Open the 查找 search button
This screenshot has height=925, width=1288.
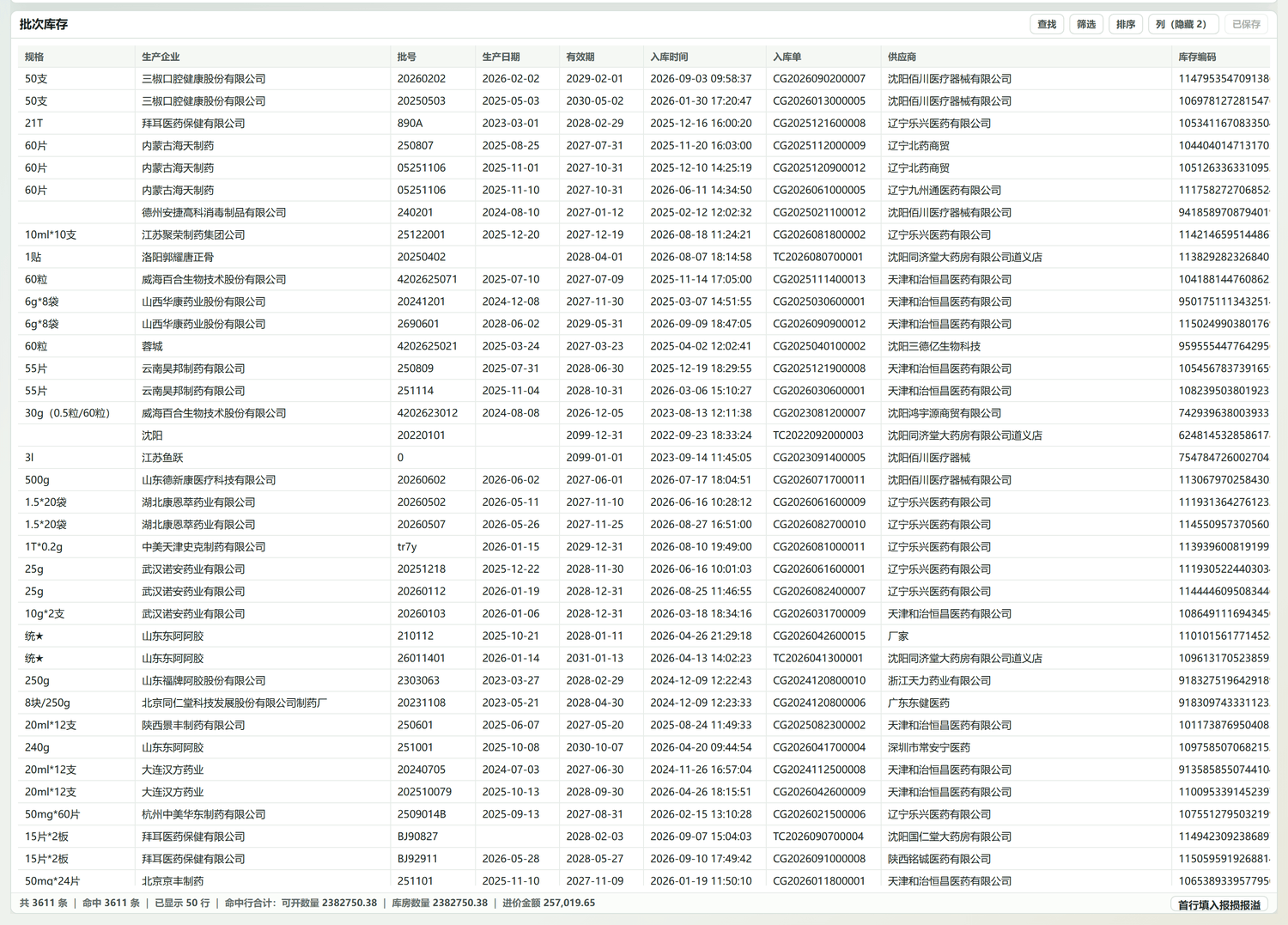pos(1047,24)
